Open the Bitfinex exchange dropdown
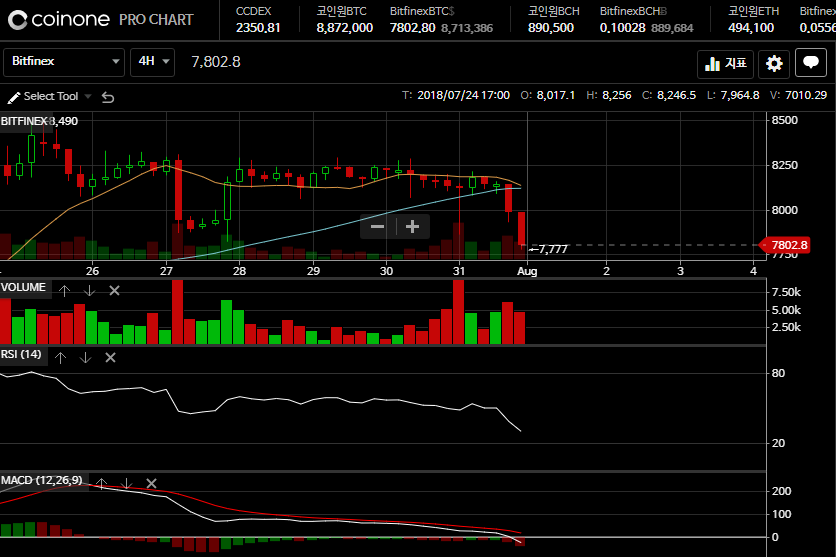836x557 pixels. (x=64, y=62)
